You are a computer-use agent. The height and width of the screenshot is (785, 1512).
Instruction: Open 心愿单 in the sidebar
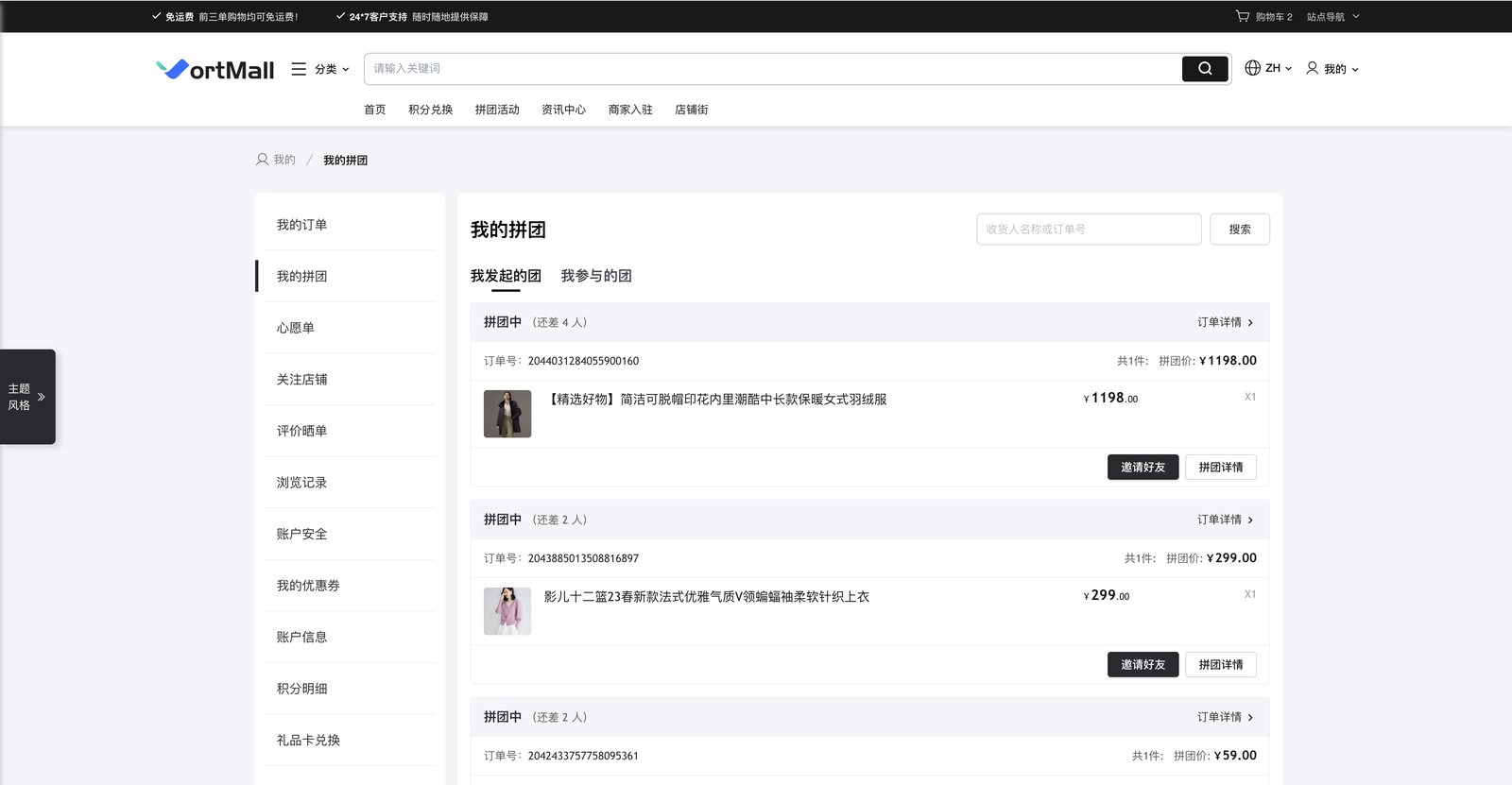point(296,328)
